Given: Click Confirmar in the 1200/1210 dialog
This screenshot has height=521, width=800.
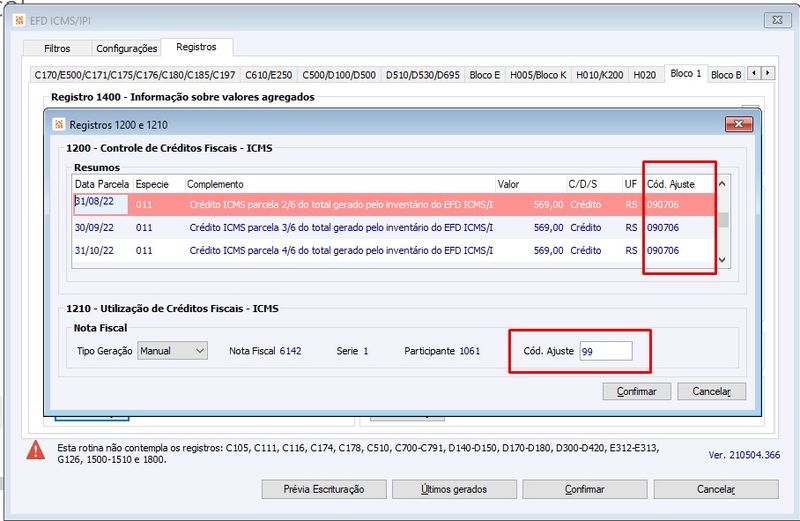Looking at the screenshot, I should [x=636, y=391].
